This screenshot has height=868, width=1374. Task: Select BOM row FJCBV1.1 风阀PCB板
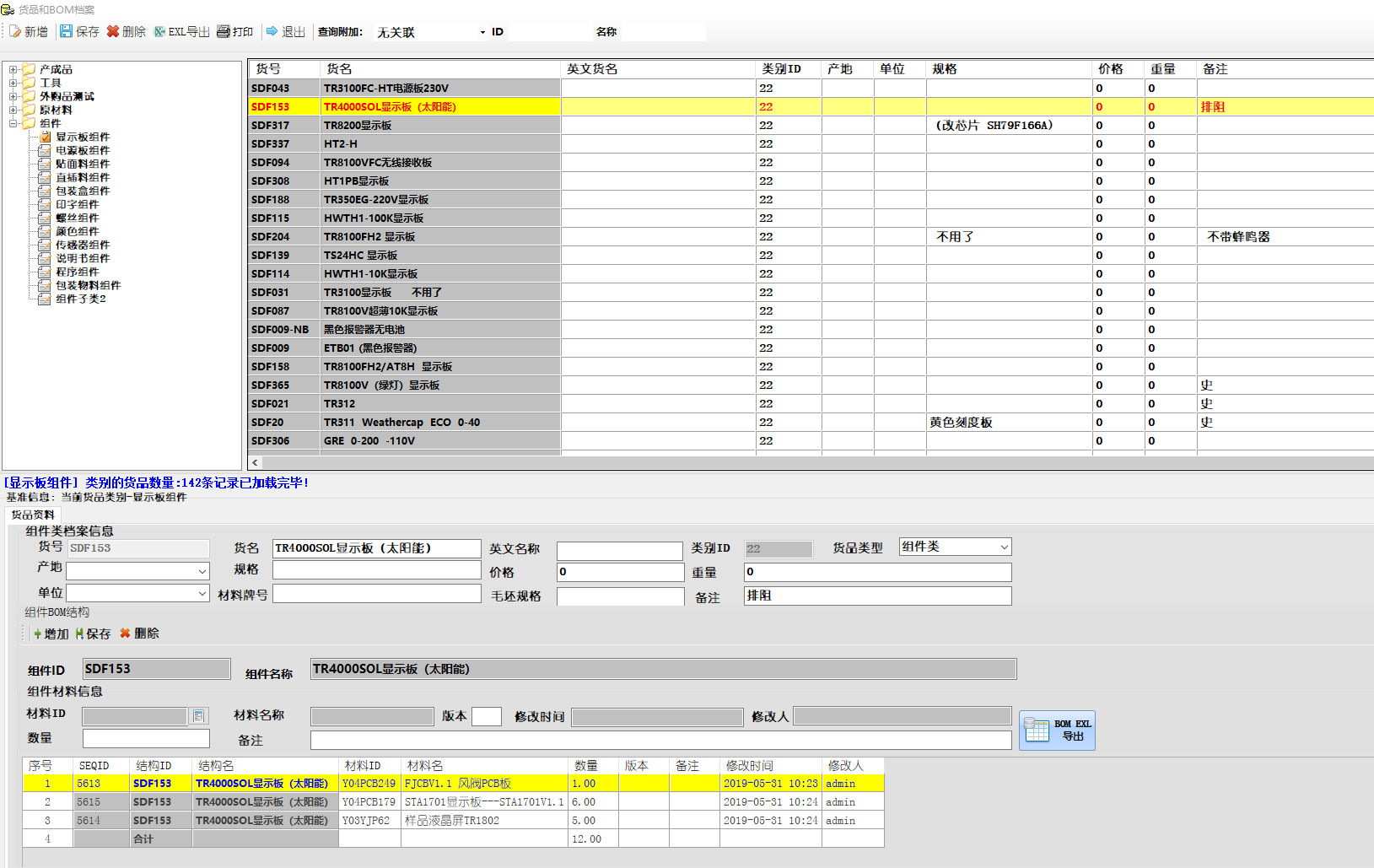[x=453, y=783]
